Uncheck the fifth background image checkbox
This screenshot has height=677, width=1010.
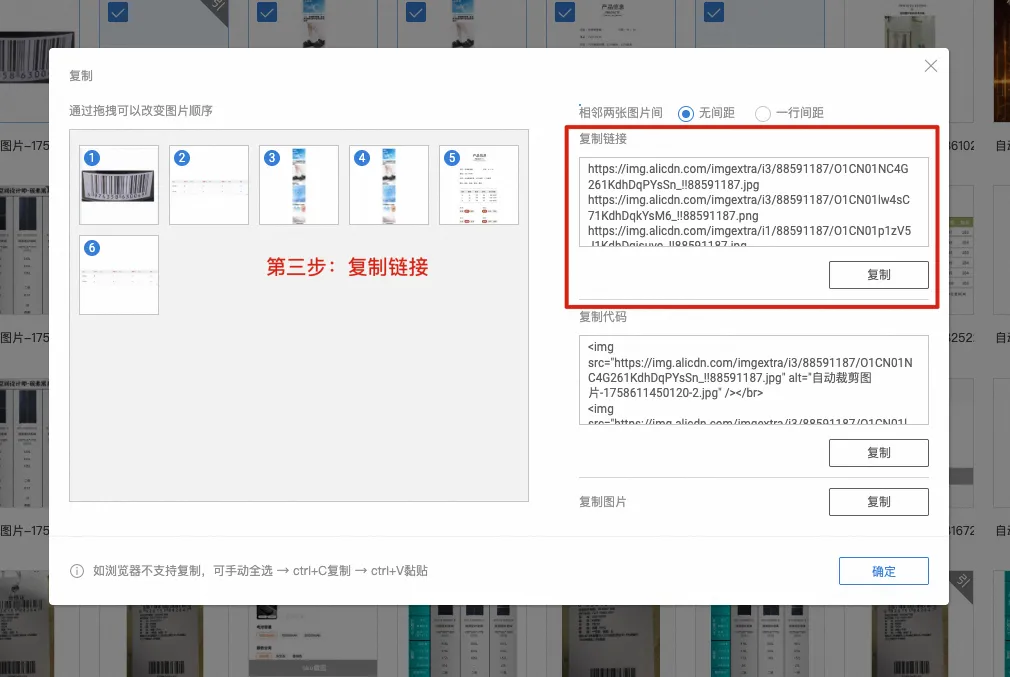coord(714,12)
